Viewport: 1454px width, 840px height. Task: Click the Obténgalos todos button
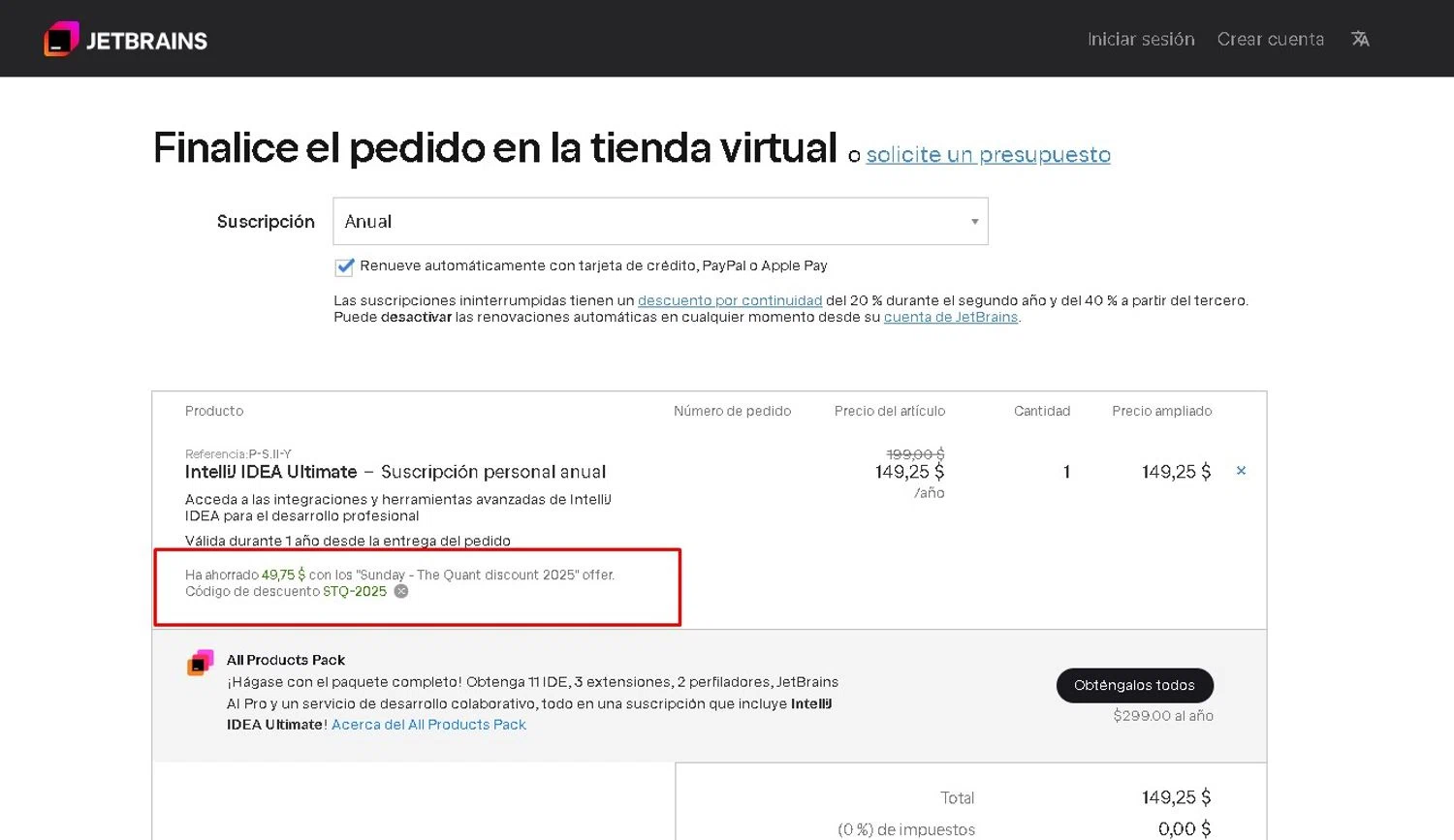[1134, 685]
